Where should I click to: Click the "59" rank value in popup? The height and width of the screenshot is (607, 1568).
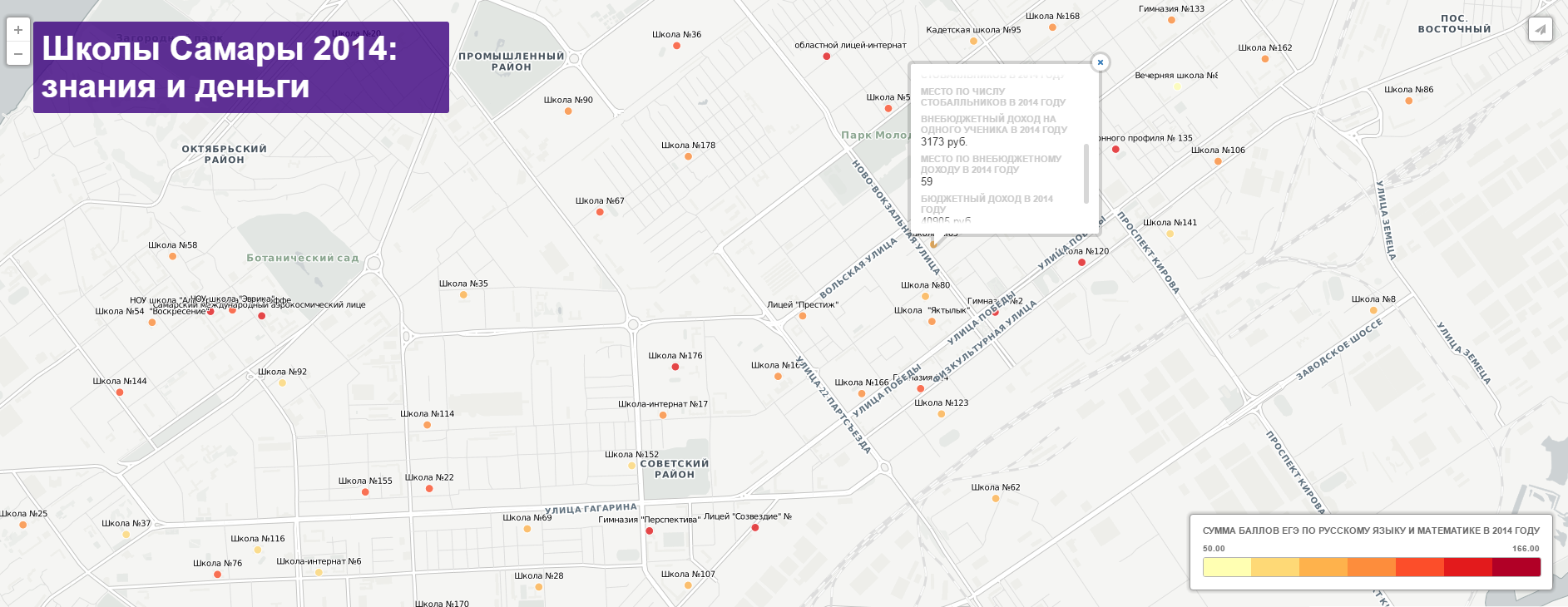[927, 181]
